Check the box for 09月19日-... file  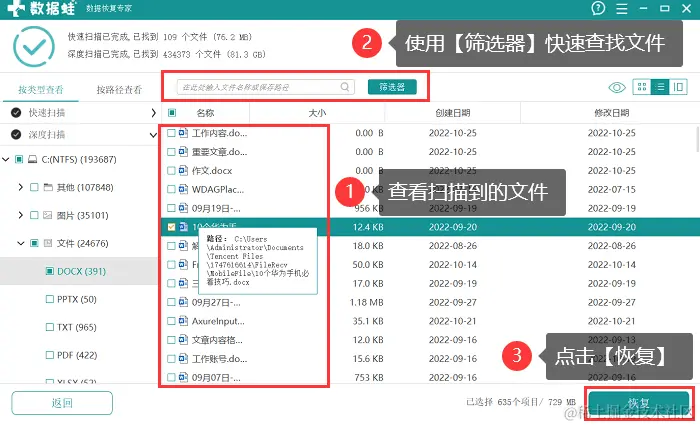(171, 208)
